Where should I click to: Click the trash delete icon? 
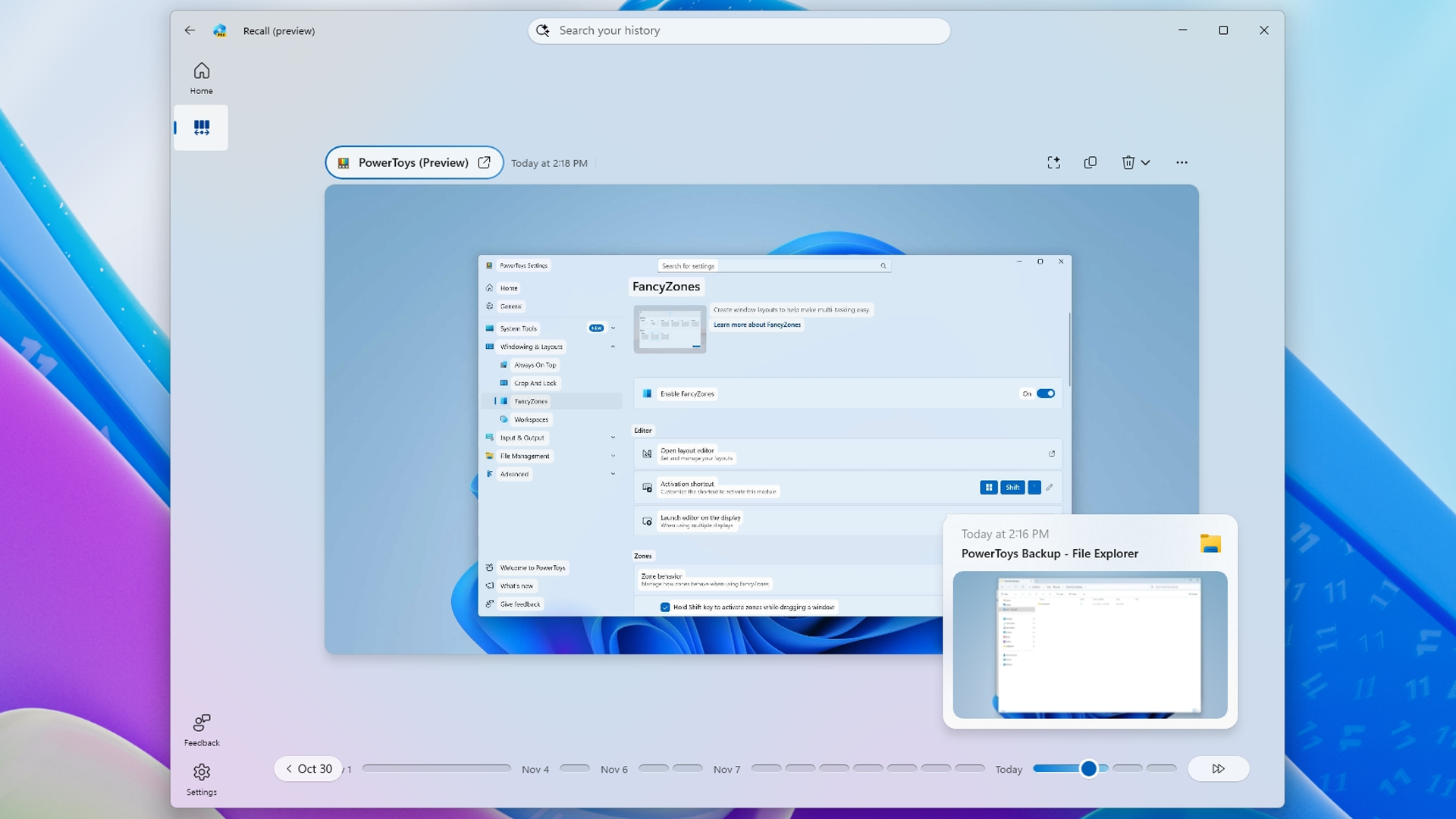click(1128, 162)
